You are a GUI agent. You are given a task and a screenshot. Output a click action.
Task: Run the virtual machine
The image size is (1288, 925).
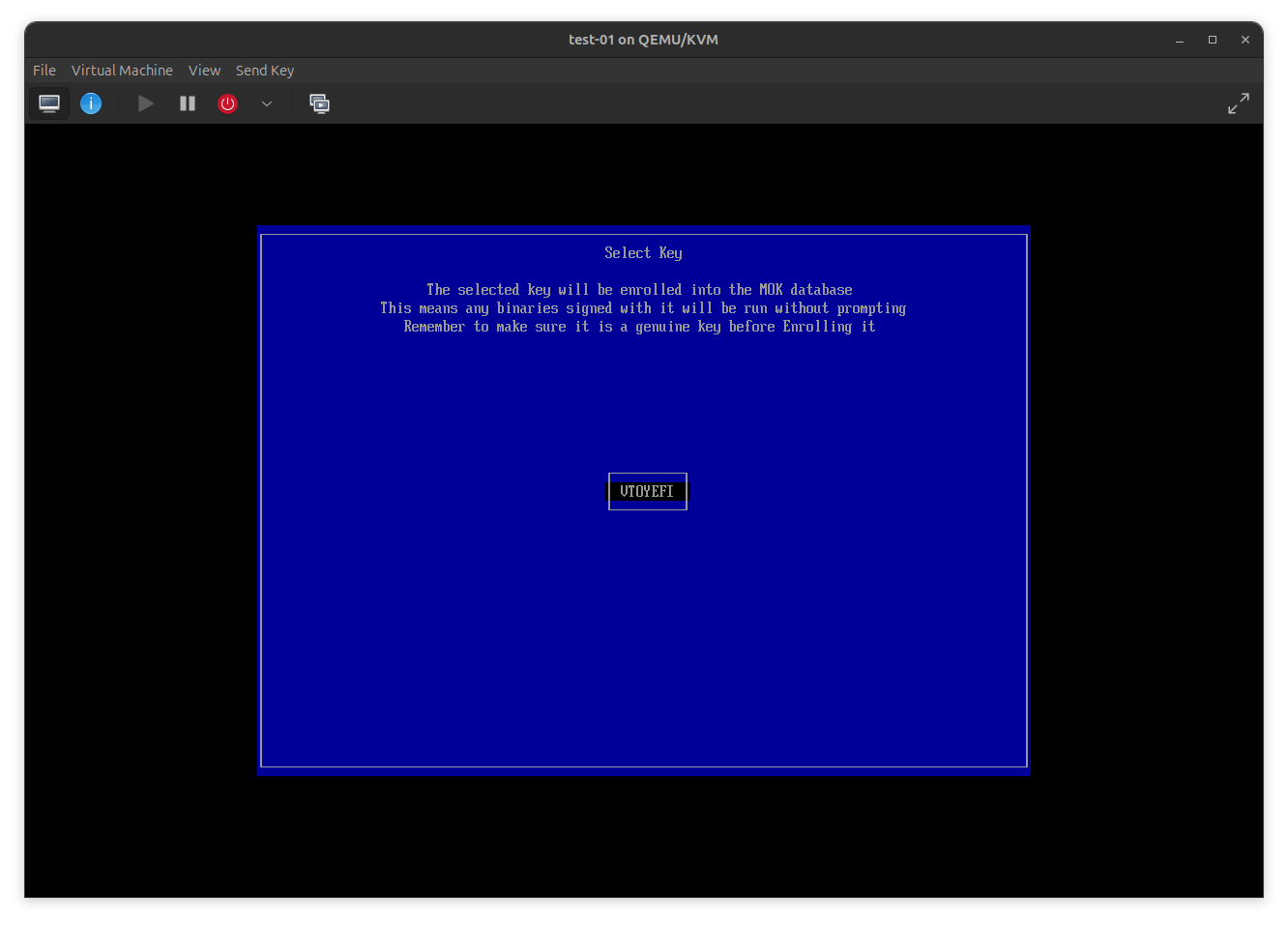pos(145,103)
